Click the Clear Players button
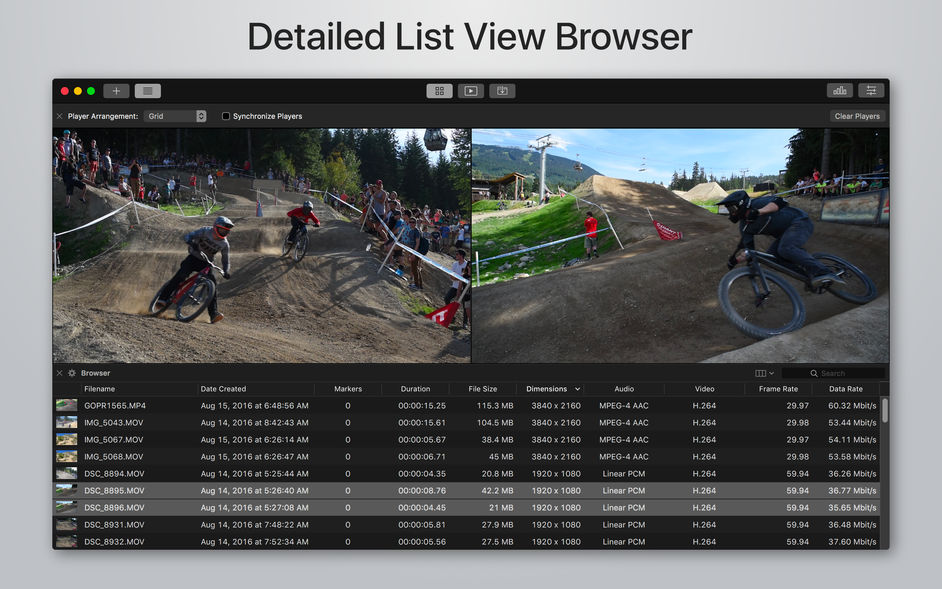Viewport: 942px width, 589px height. 856,115
